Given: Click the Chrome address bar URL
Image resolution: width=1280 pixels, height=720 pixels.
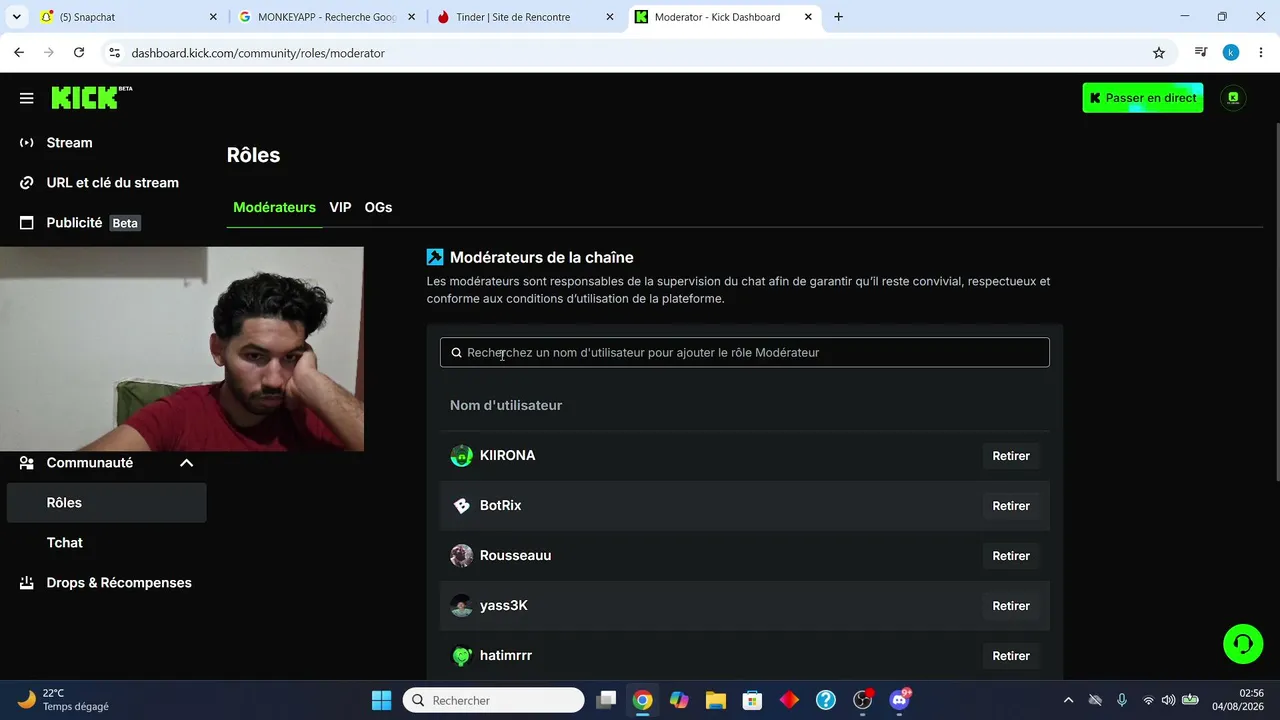Looking at the screenshot, I should [x=258, y=53].
